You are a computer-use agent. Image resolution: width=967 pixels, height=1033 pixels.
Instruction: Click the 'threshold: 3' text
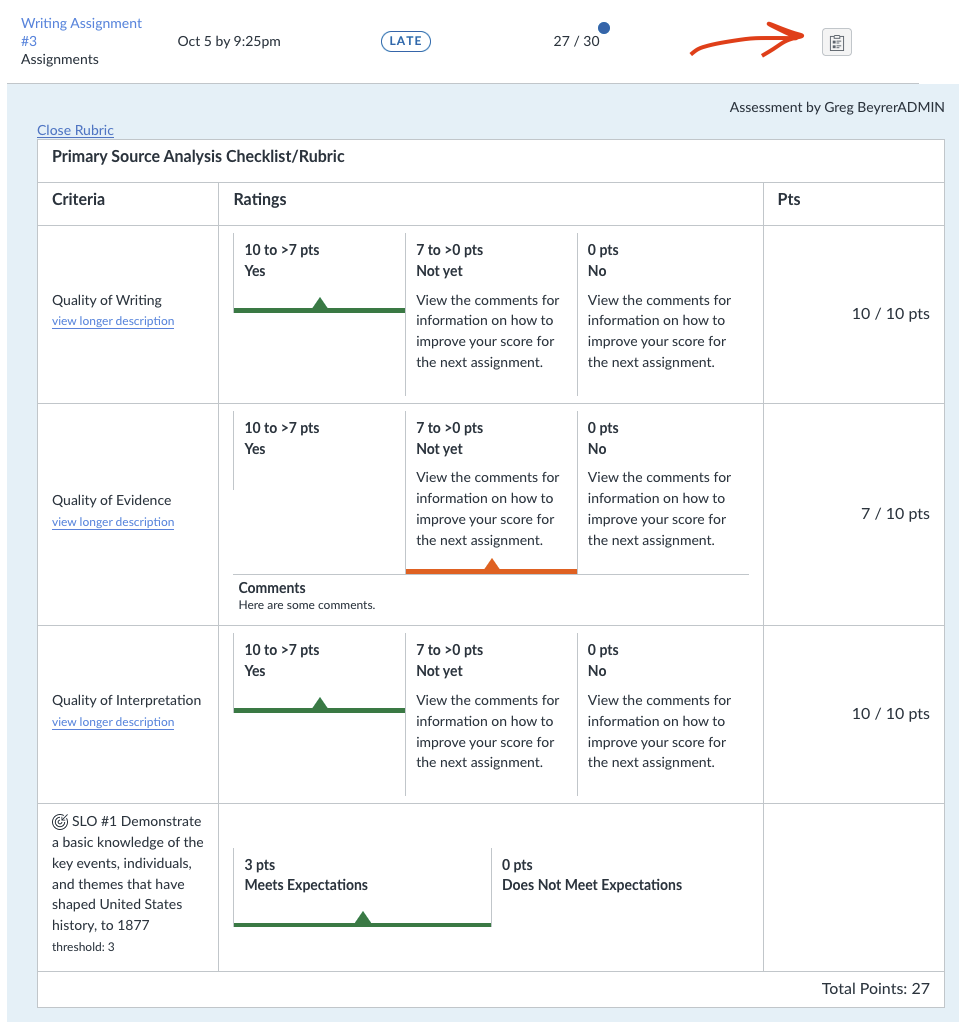tap(83, 947)
